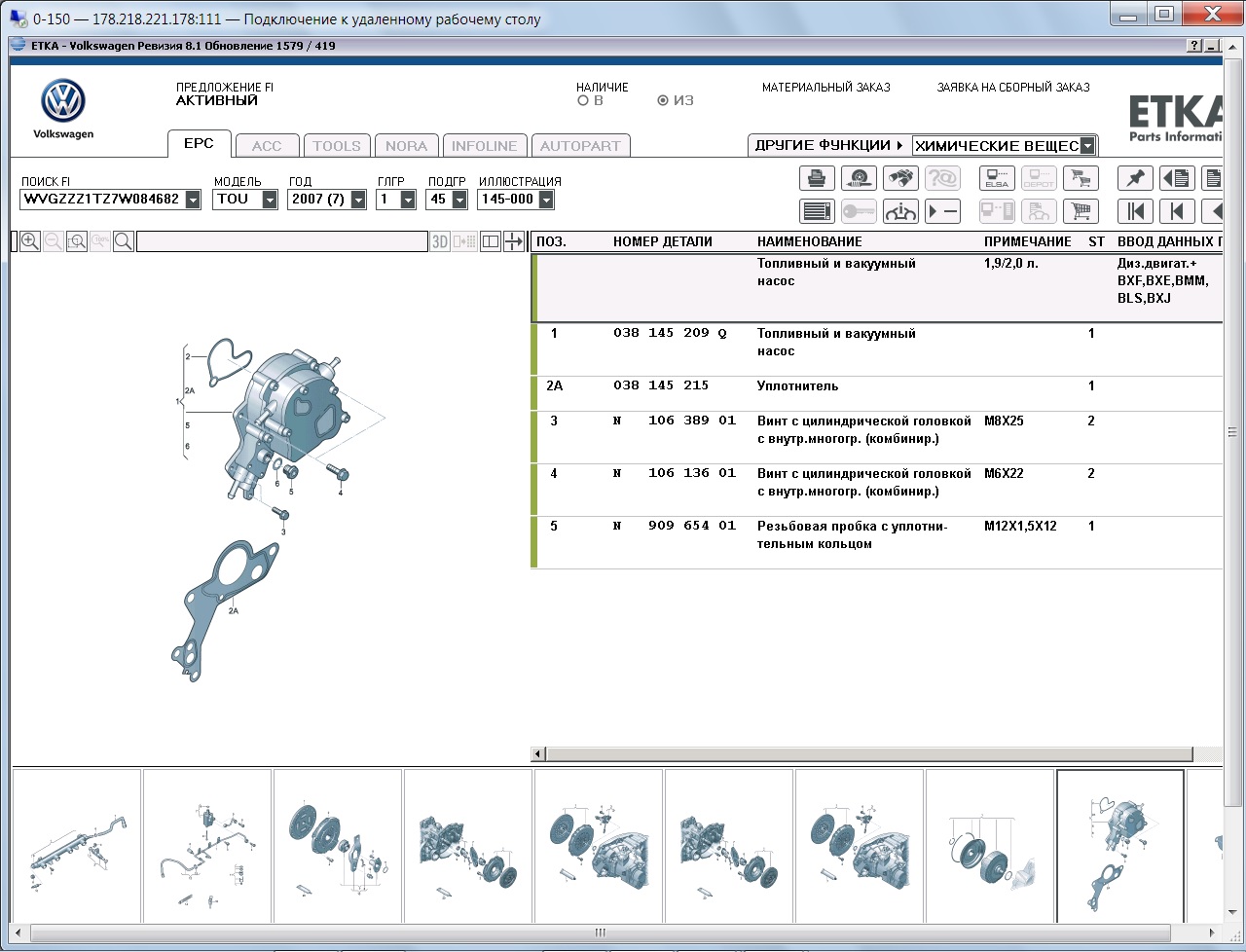Open the wheel and tyre icon
The height and width of the screenshot is (952, 1246).
coord(859,178)
